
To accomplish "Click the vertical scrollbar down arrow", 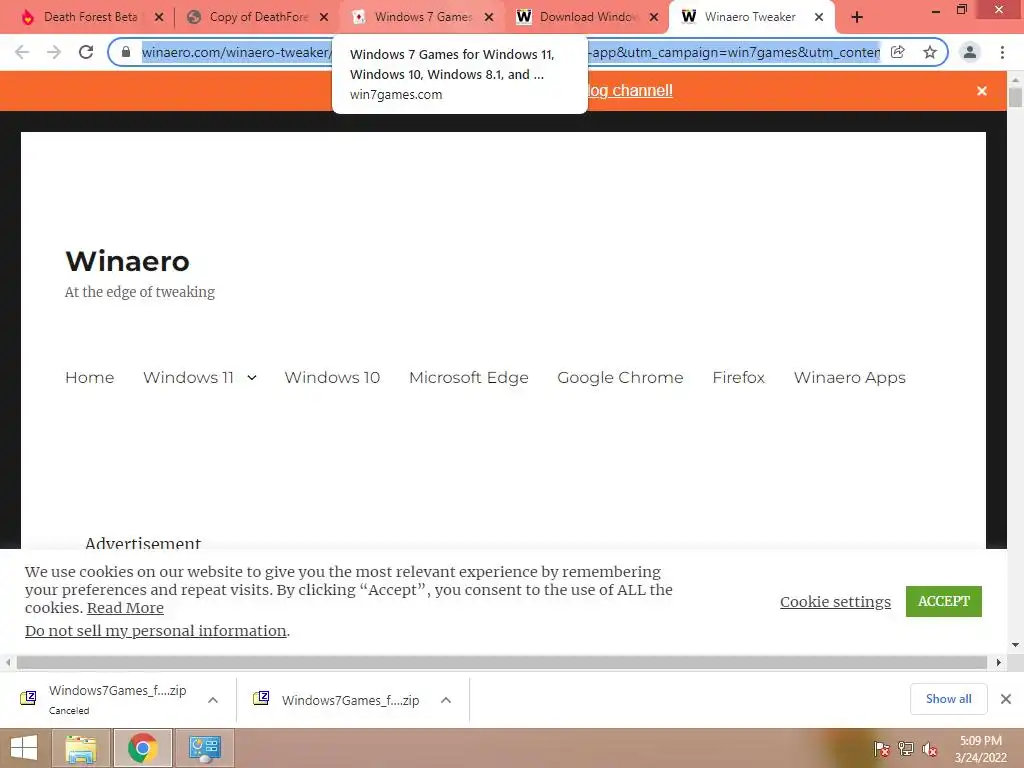I will 1016,645.
